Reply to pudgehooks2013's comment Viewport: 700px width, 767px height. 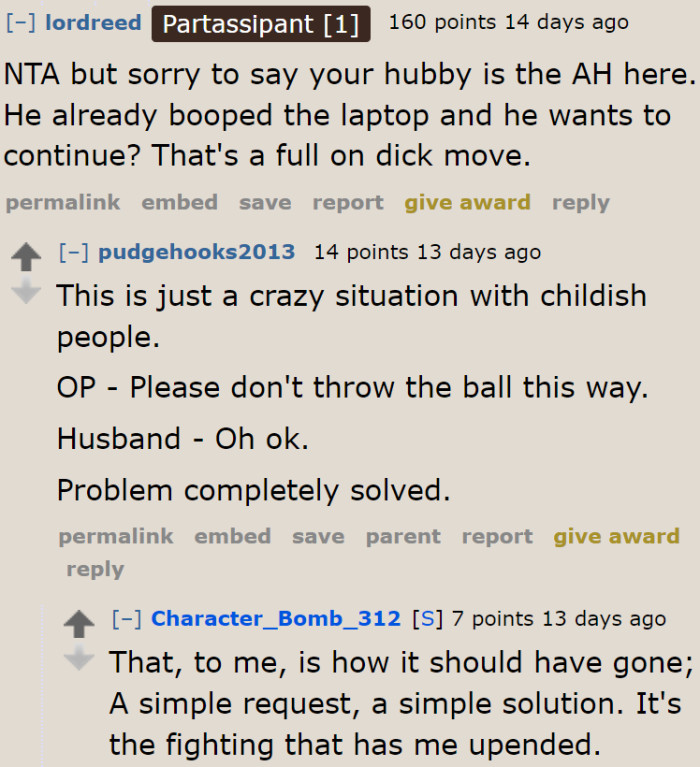[95, 570]
